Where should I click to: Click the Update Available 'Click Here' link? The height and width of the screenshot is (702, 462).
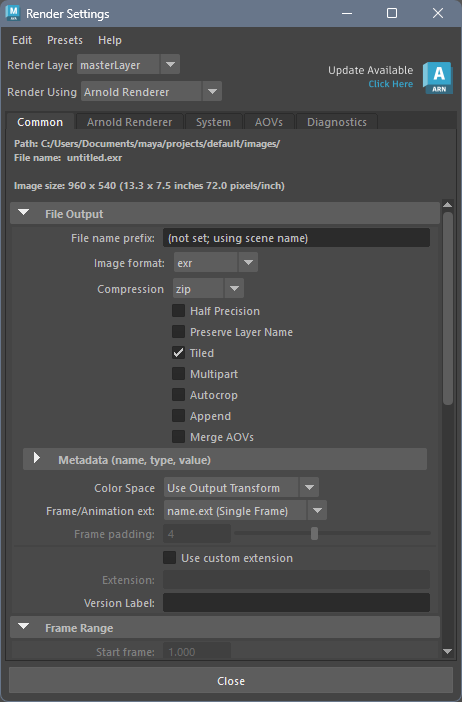[390, 84]
